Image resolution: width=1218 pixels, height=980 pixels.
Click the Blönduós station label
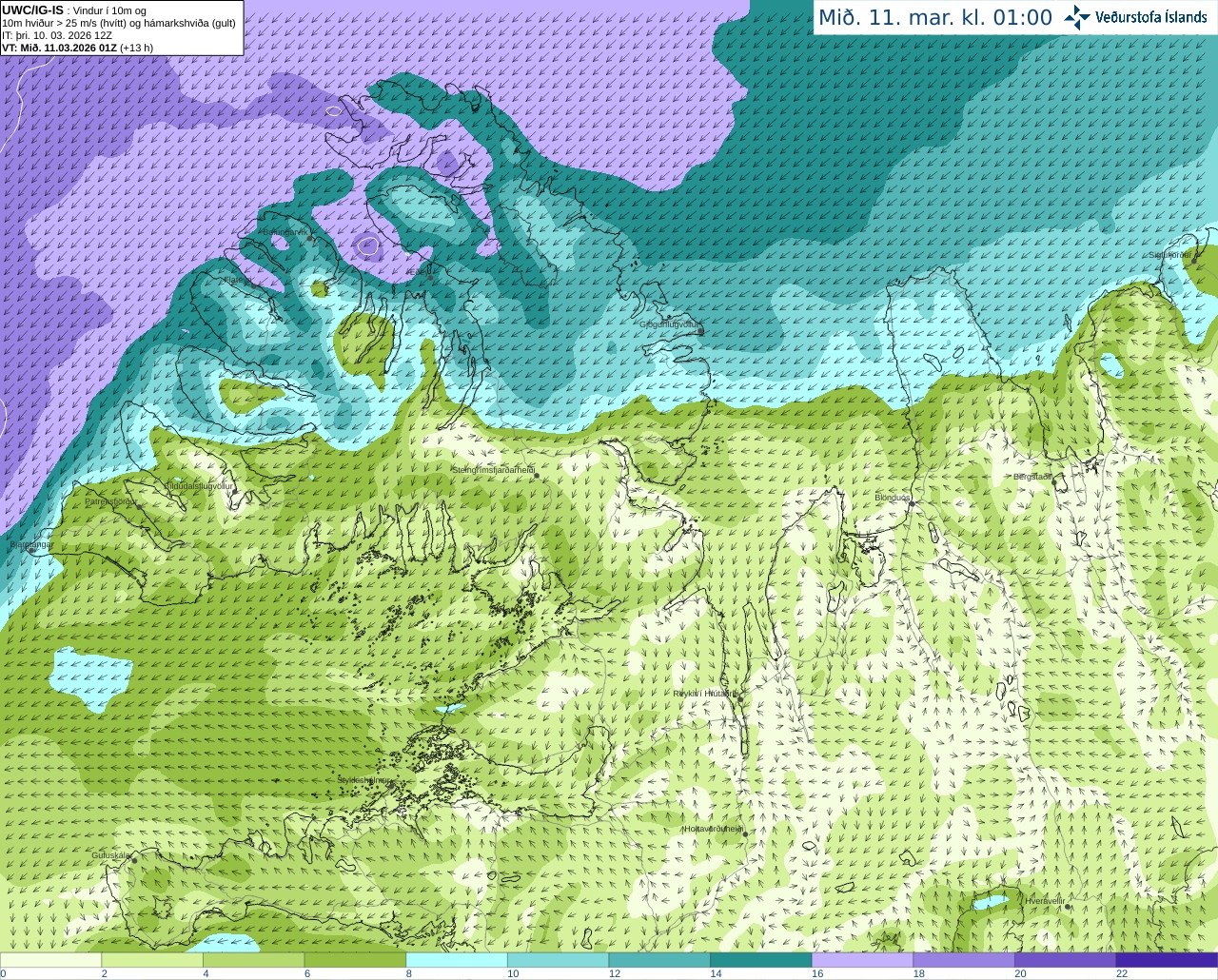click(x=893, y=498)
